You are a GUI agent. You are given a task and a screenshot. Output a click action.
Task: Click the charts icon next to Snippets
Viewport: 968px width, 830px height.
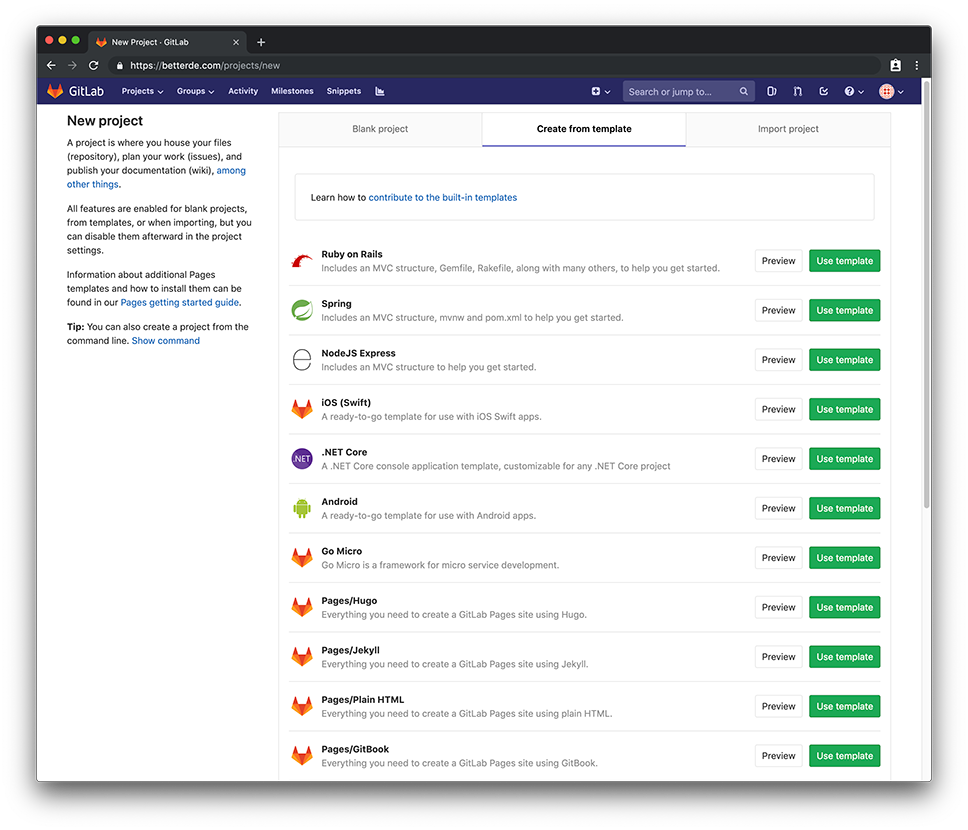379,90
